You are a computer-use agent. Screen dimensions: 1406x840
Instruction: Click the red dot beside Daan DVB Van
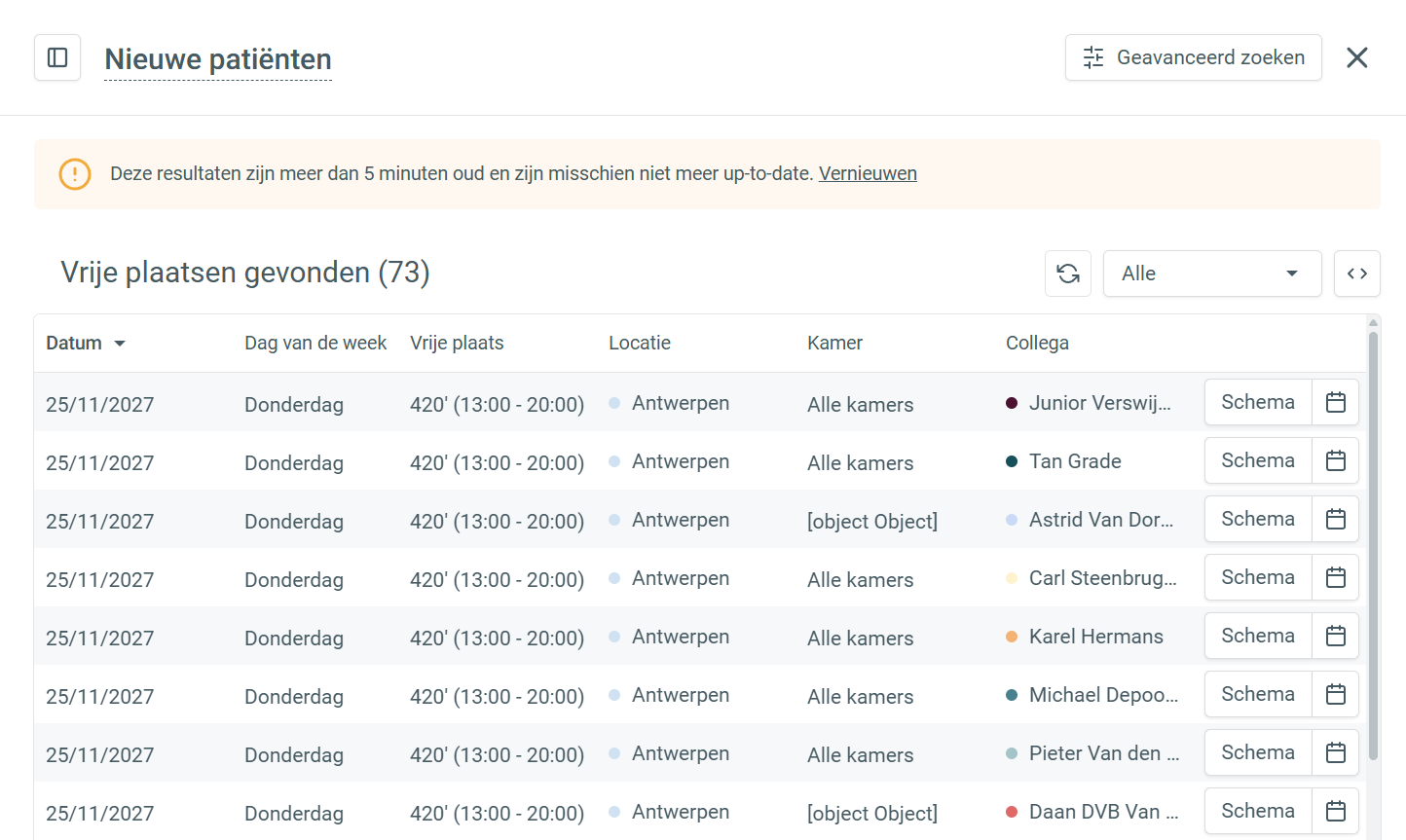pyautogui.click(x=1012, y=812)
